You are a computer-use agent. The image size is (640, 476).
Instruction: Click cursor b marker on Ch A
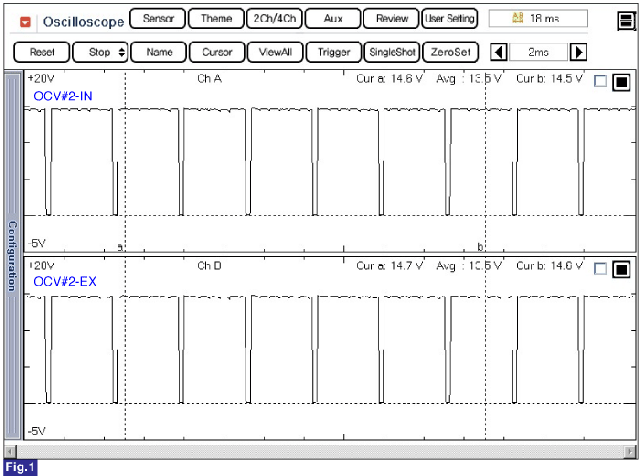pos(480,247)
